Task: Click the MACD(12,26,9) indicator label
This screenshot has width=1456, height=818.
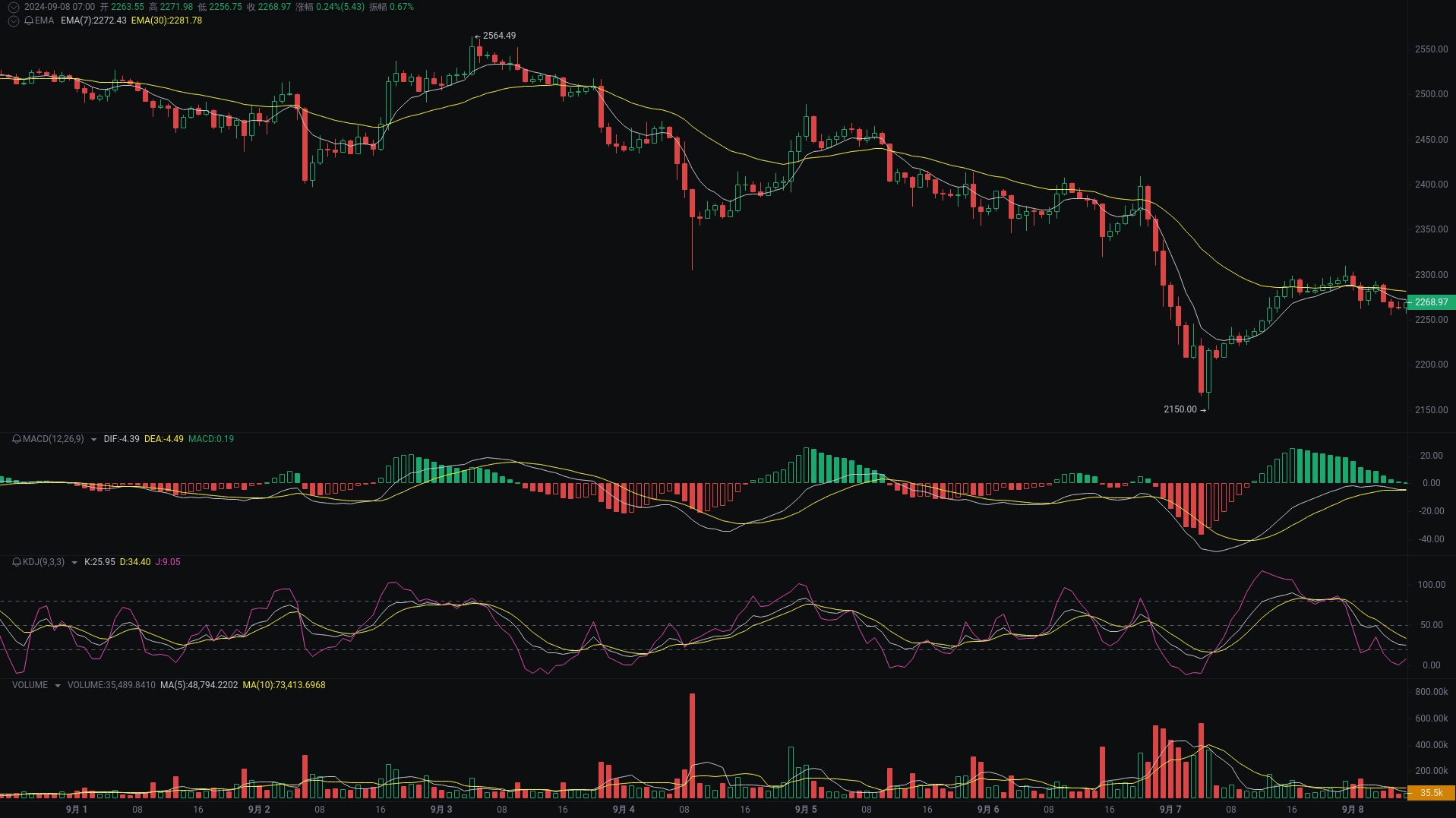Action: point(53,439)
